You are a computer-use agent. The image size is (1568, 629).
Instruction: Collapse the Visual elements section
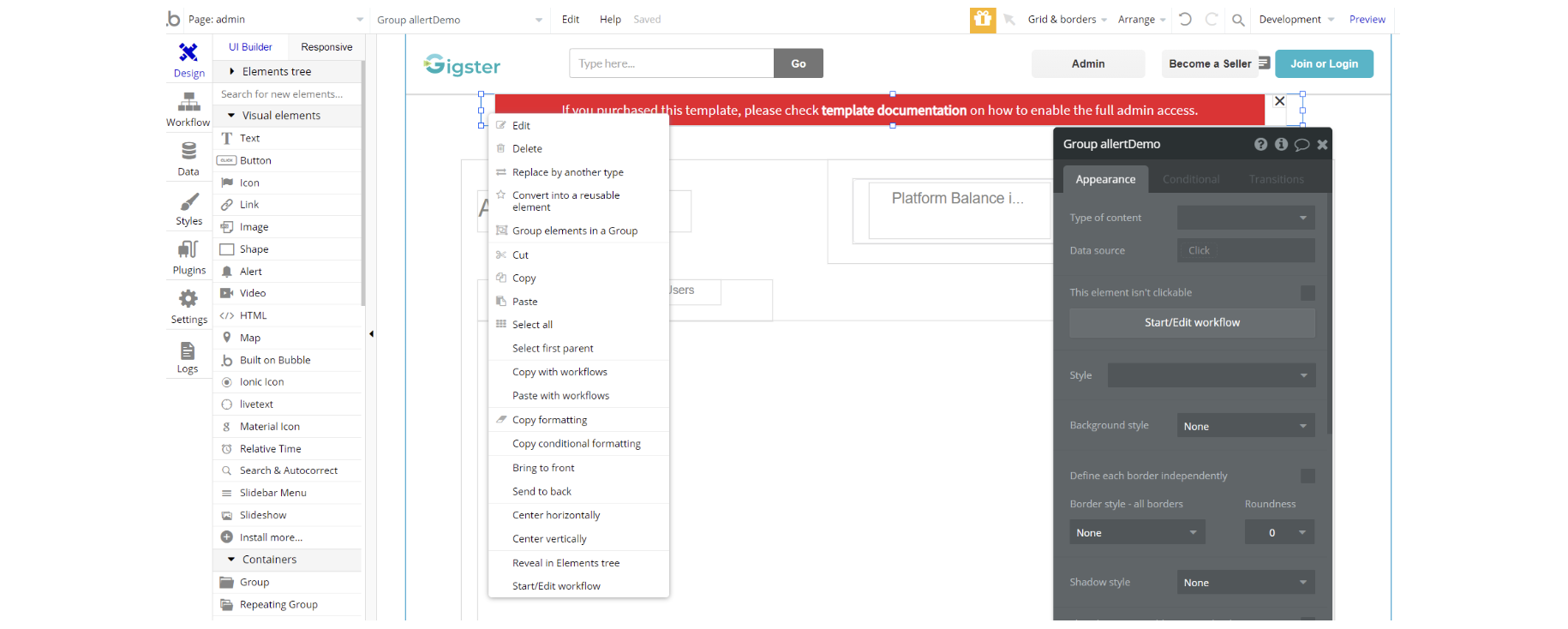pos(287,116)
